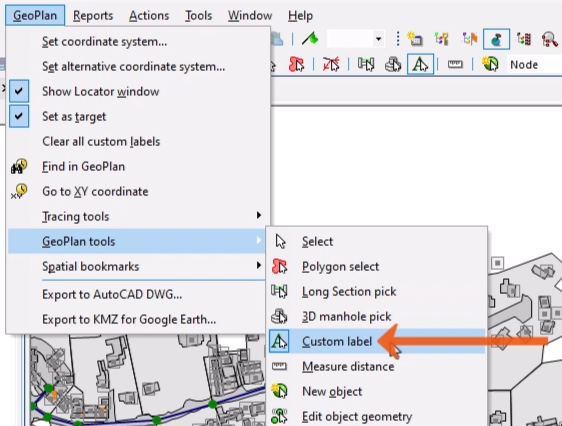Viewport: 562px width, 426px height.
Task: Click the Custom label submenu icon
Action: tap(279, 341)
